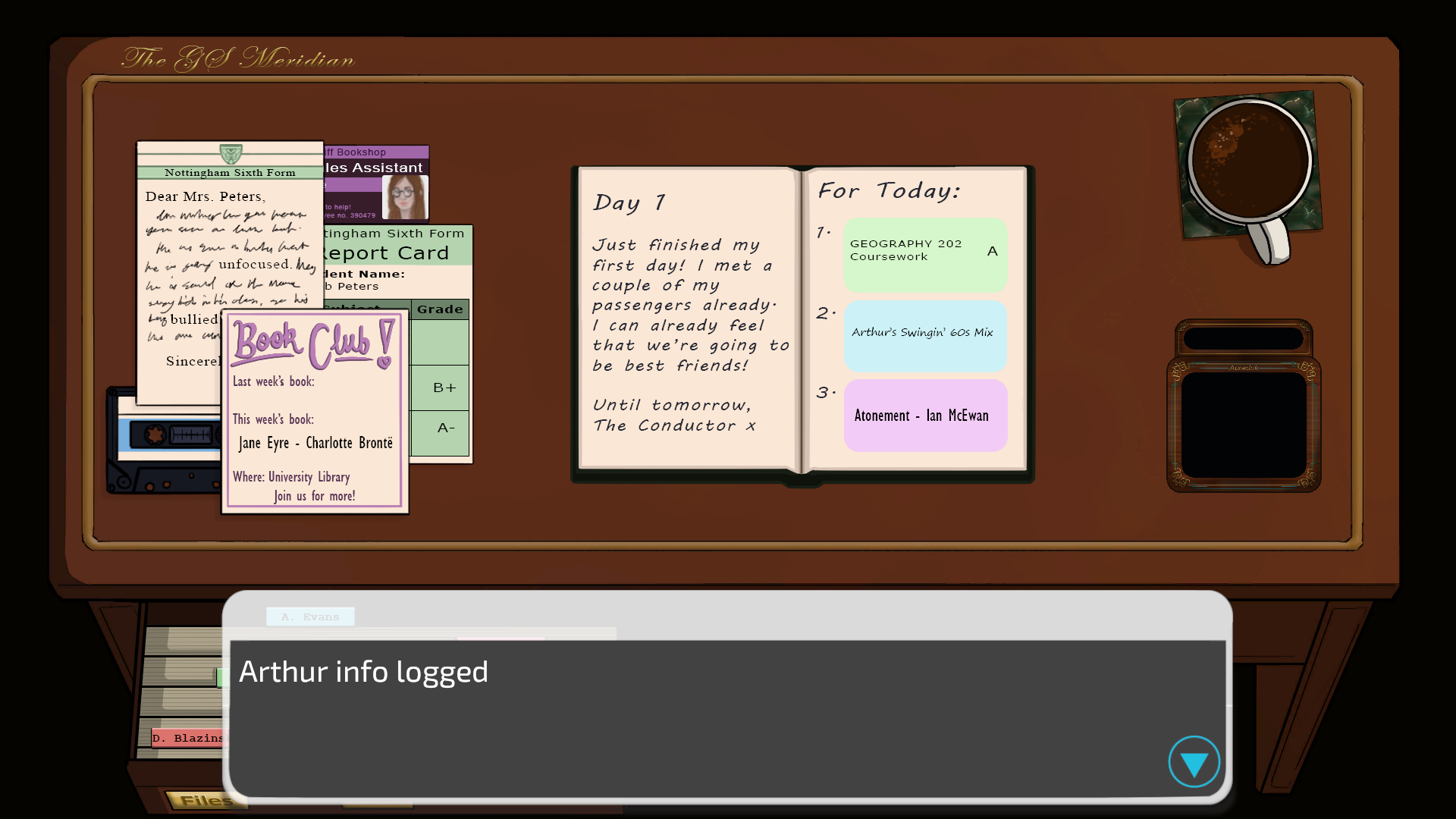This screenshot has width=1456, height=819.
Task: Click the Sales Assistant ID badge
Action: pyautogui.click(x=364, y=178)
